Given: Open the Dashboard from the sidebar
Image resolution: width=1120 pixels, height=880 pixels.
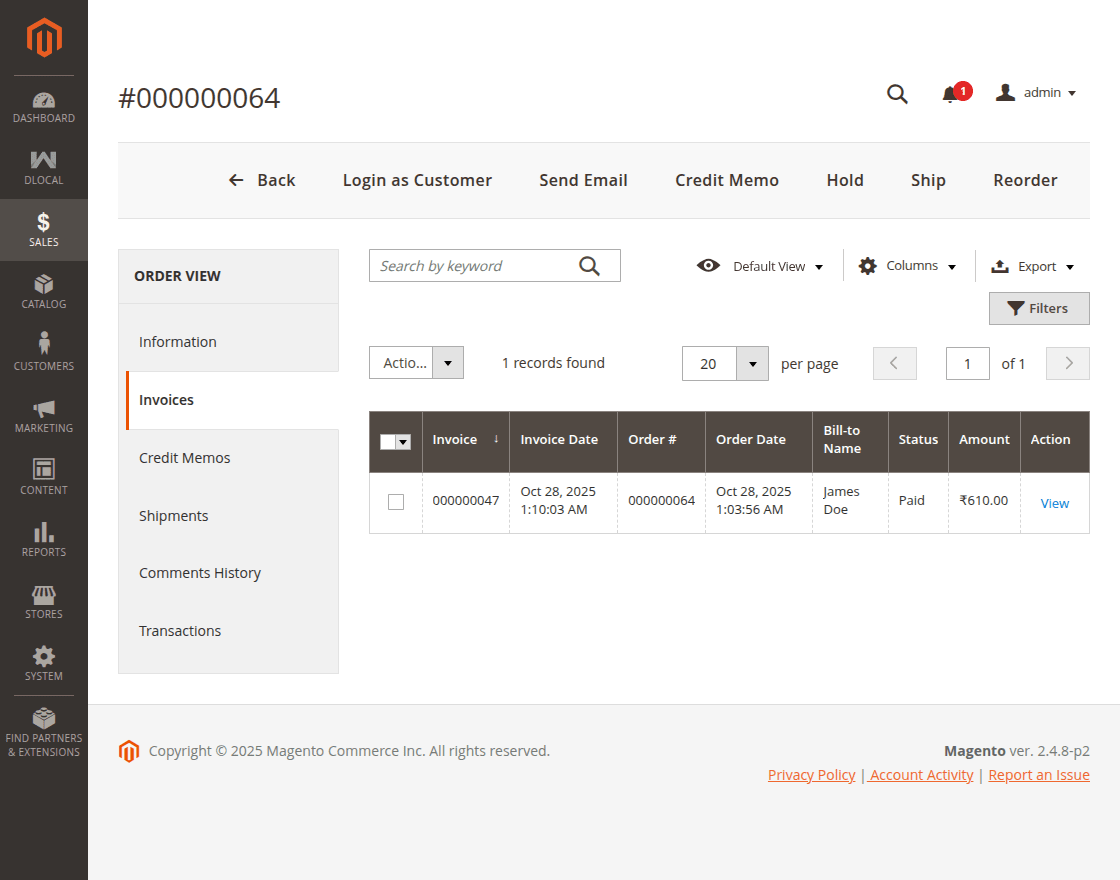Looking at the screenshot, I should pos(43,107).
